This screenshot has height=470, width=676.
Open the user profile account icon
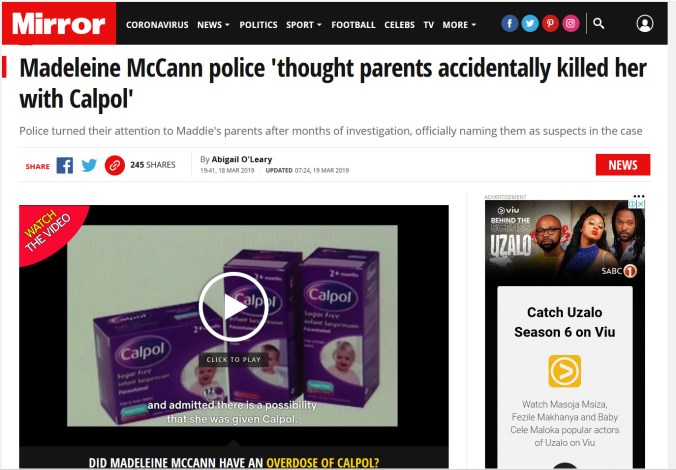coord(645,23)
